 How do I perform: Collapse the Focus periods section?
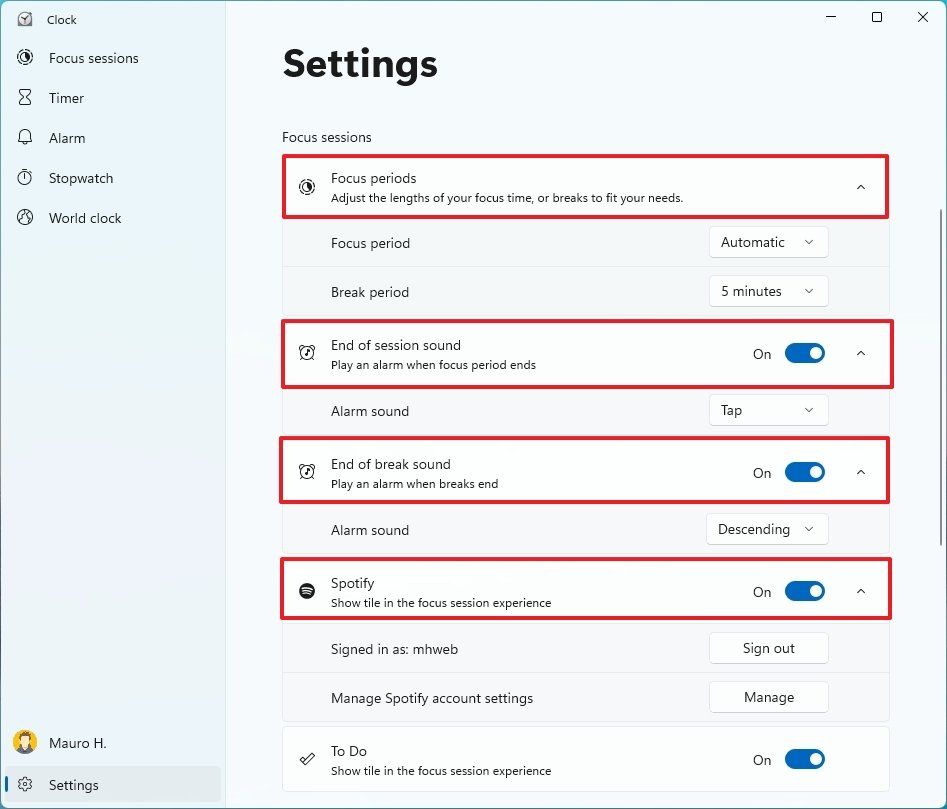click(861, 186)
